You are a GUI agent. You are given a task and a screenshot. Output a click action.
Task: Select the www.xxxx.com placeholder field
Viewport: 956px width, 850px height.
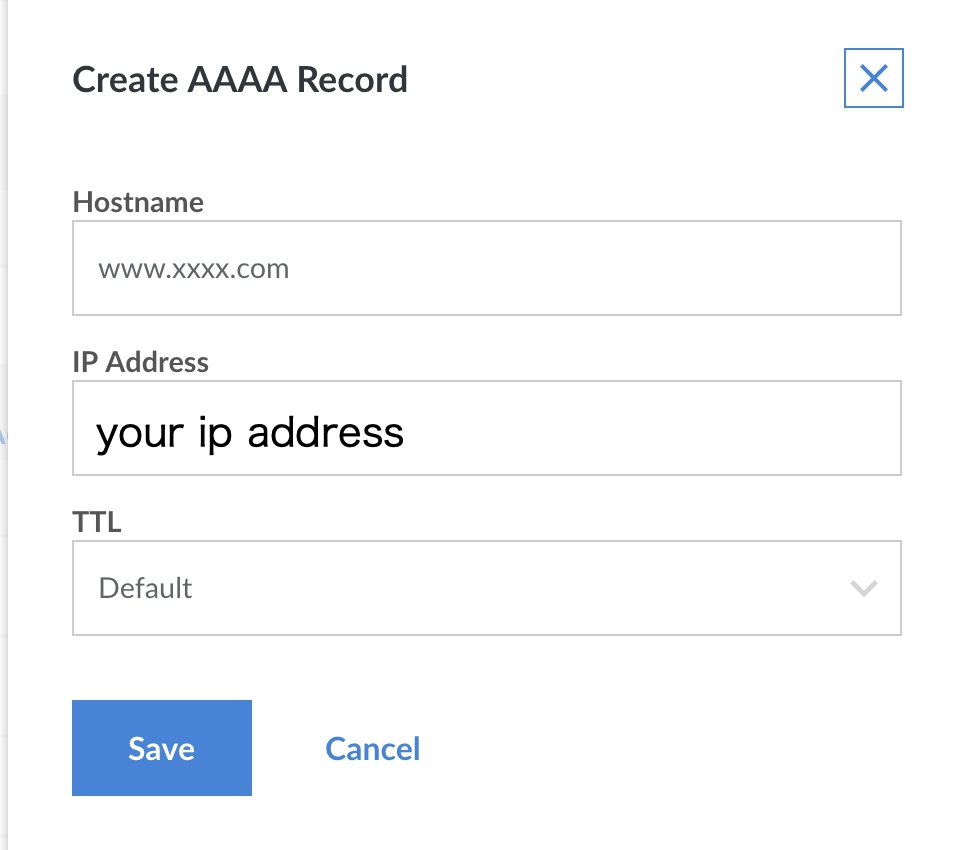(487, 268)
